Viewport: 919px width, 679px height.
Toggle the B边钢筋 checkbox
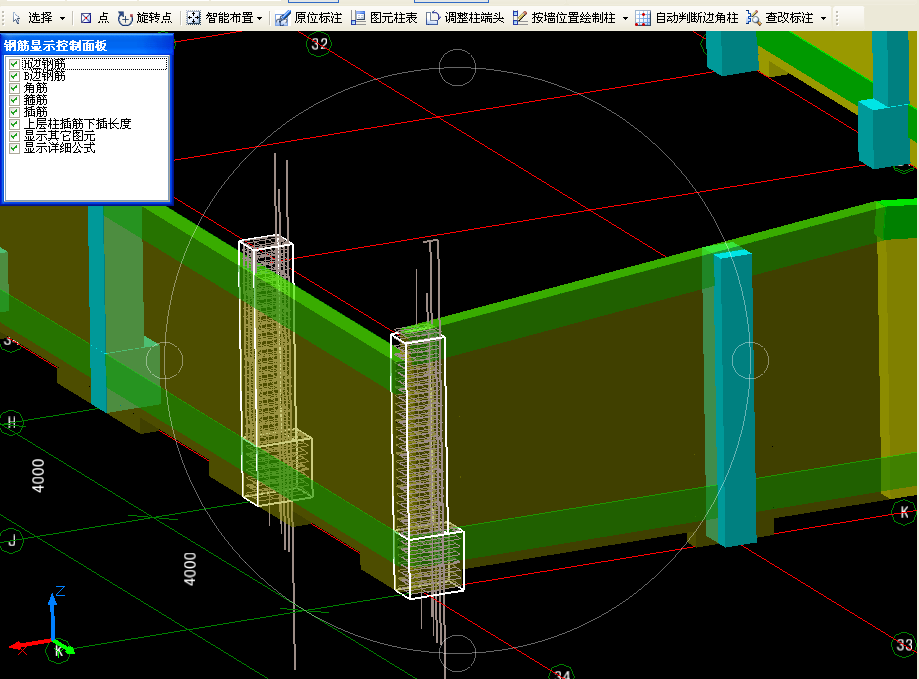point(15,76)
